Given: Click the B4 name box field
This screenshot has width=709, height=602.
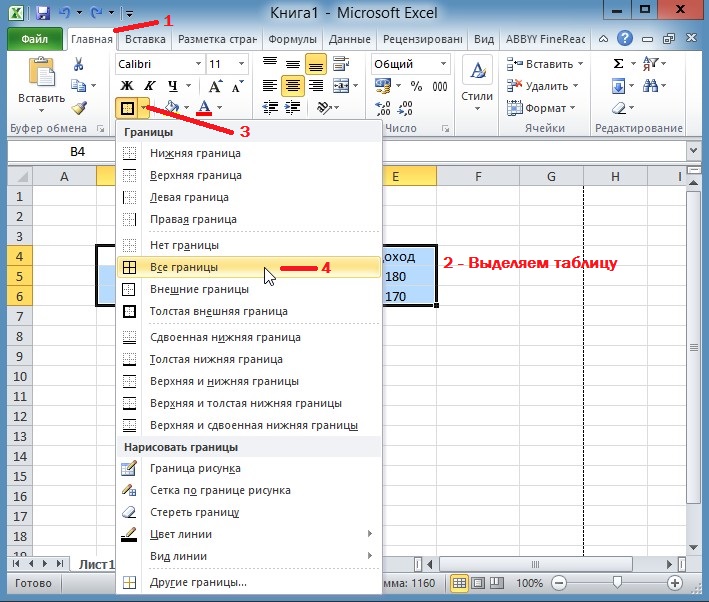Looking at the screenshot, I should [62, 152].
